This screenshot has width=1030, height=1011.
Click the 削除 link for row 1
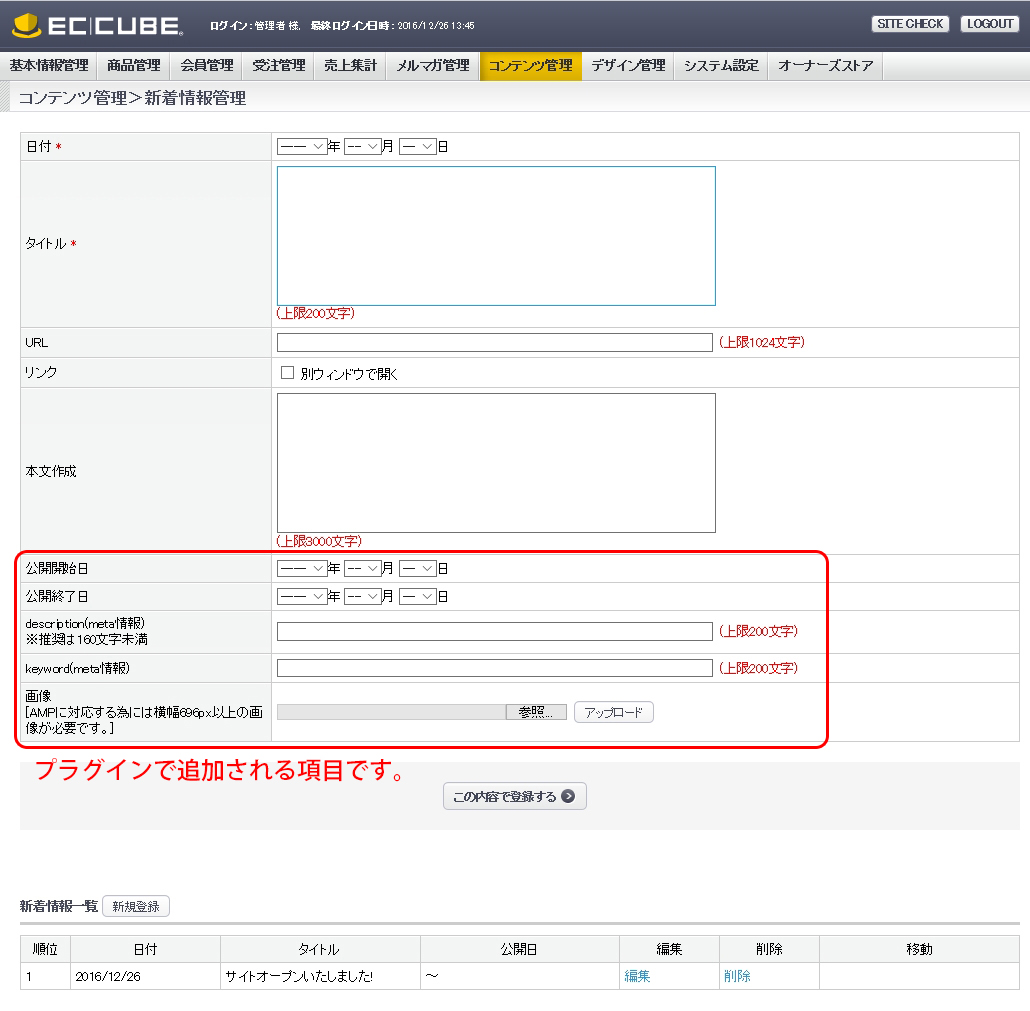737,976
